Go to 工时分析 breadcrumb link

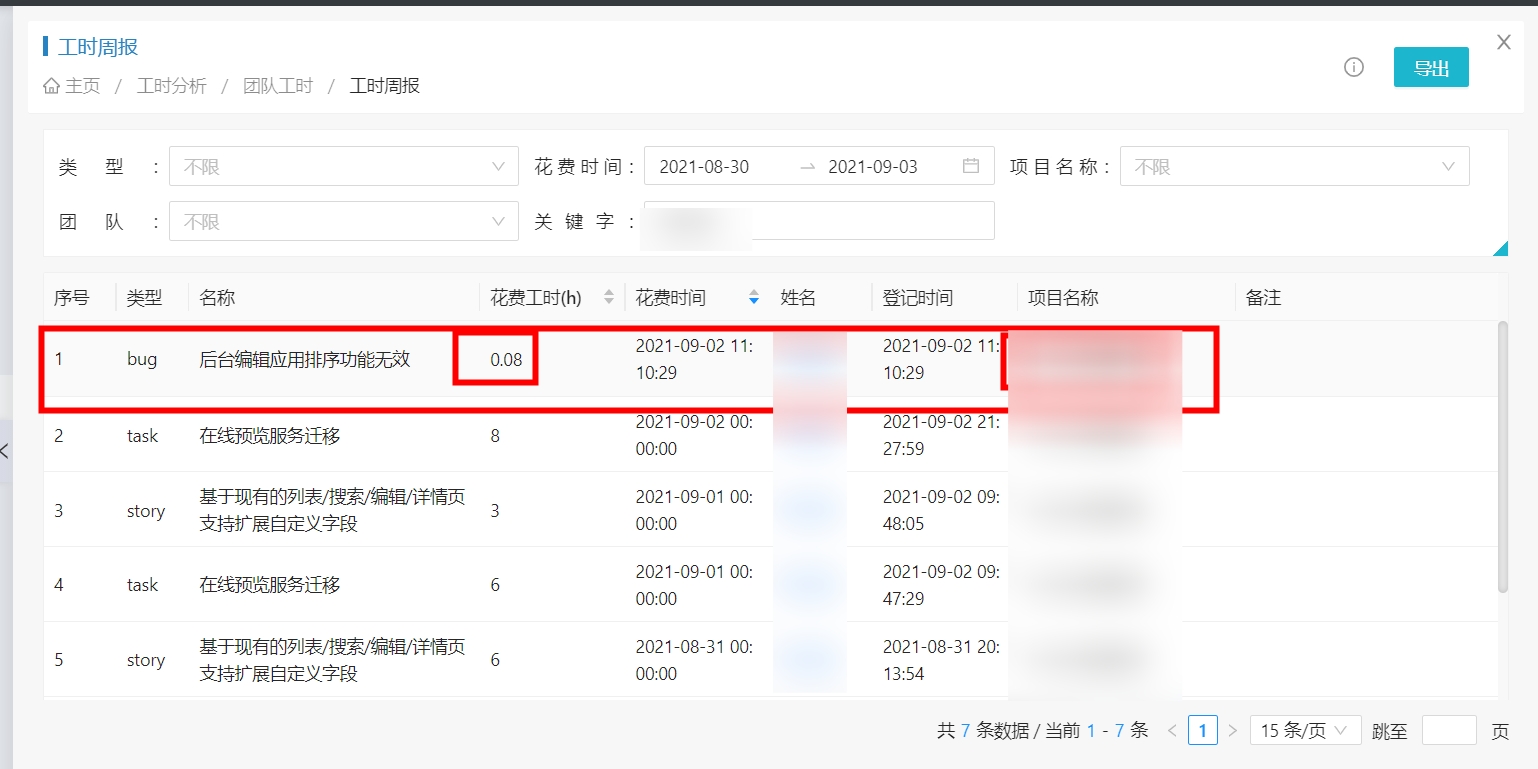coord(172,86)
